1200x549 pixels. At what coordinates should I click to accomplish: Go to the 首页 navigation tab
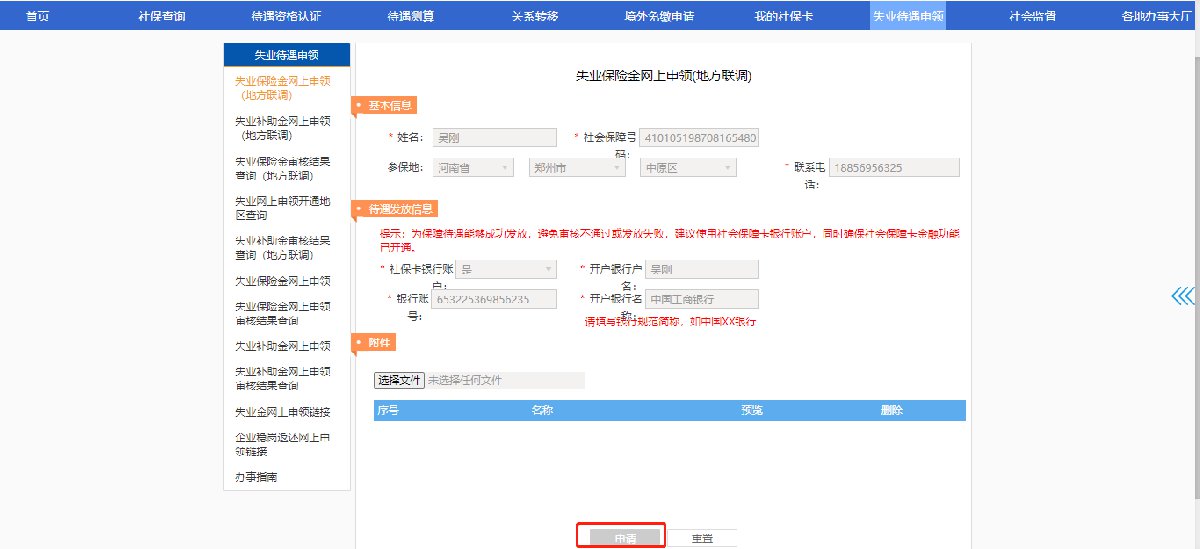click(37, 16)
